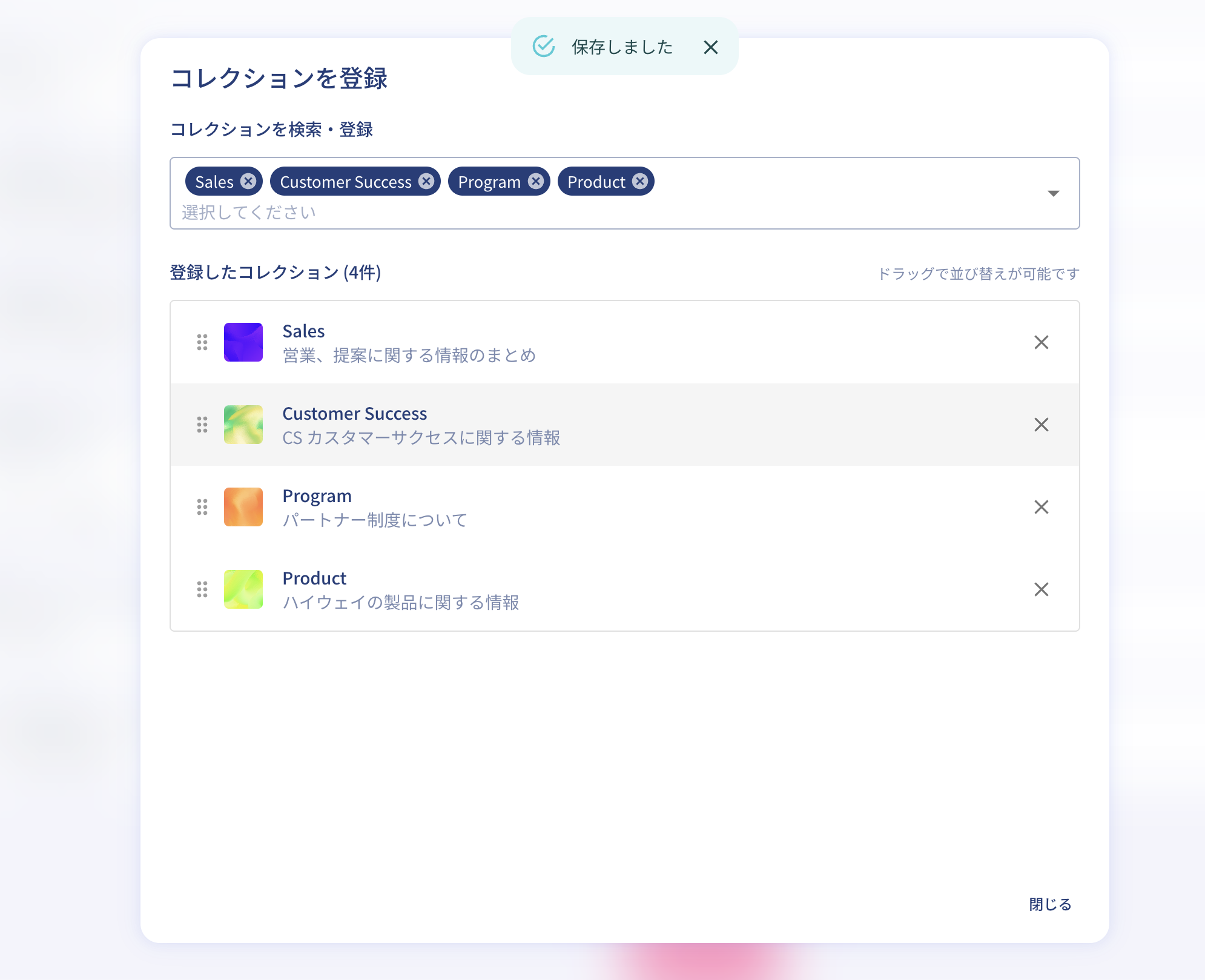The image size is (1205, 980).
Task: Delete Sales from registered collections list
Action: pos(1041,342)
